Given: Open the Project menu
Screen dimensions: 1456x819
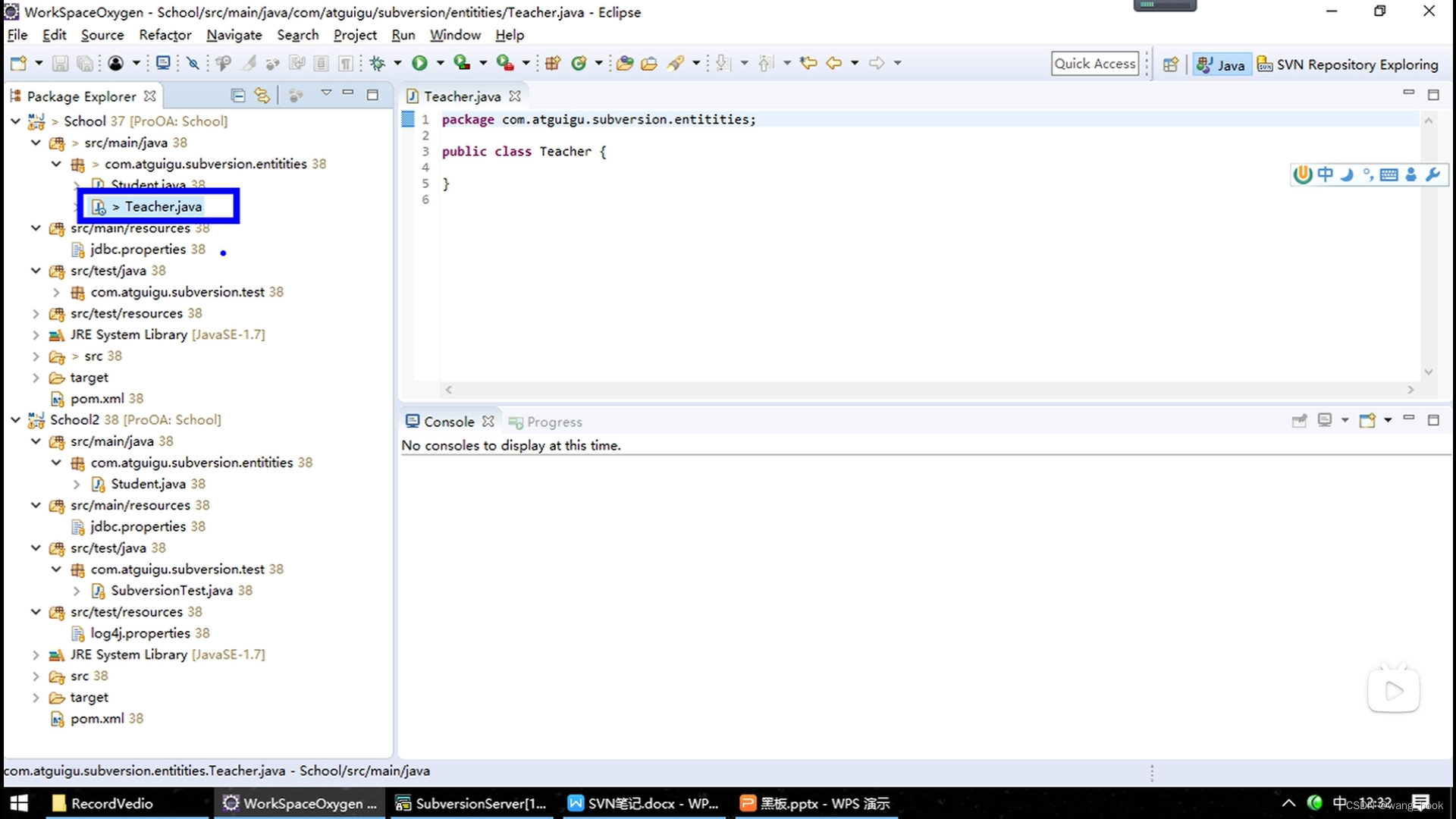Looking at the screenshot, I should pyautogui.click(x=355, y=35).
